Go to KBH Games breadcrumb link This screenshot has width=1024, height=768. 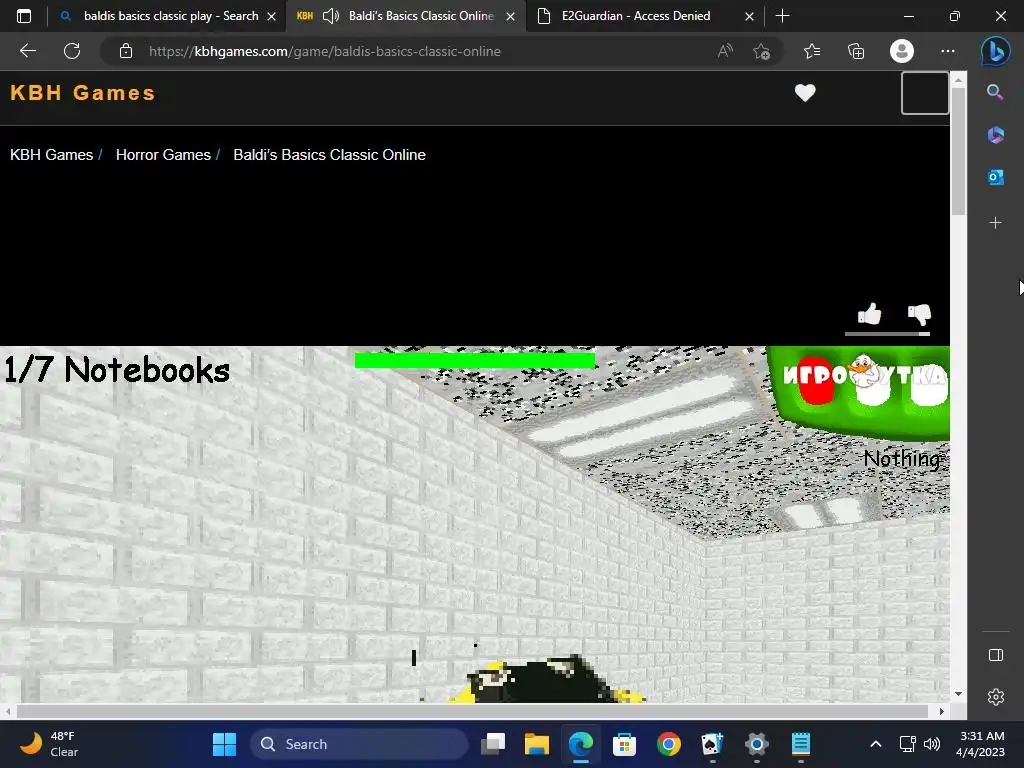point(52,155)
